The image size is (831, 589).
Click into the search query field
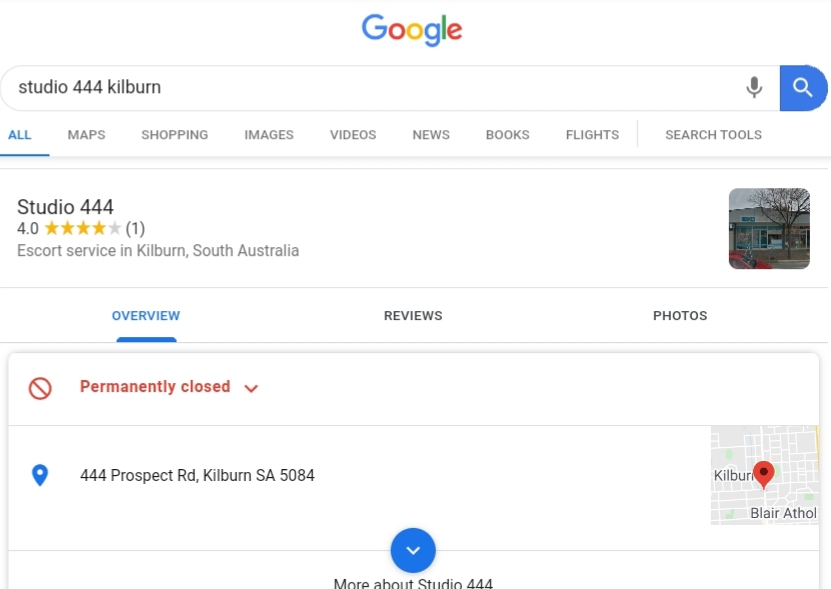(x=371, y=87)
